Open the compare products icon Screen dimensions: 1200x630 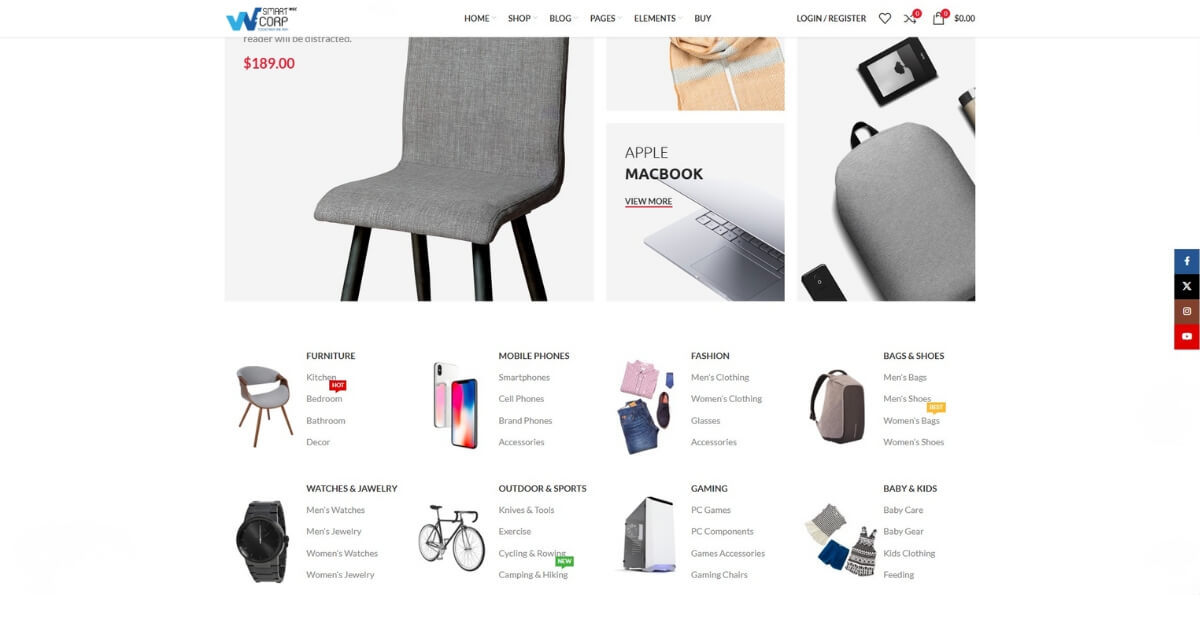(910, 18)
